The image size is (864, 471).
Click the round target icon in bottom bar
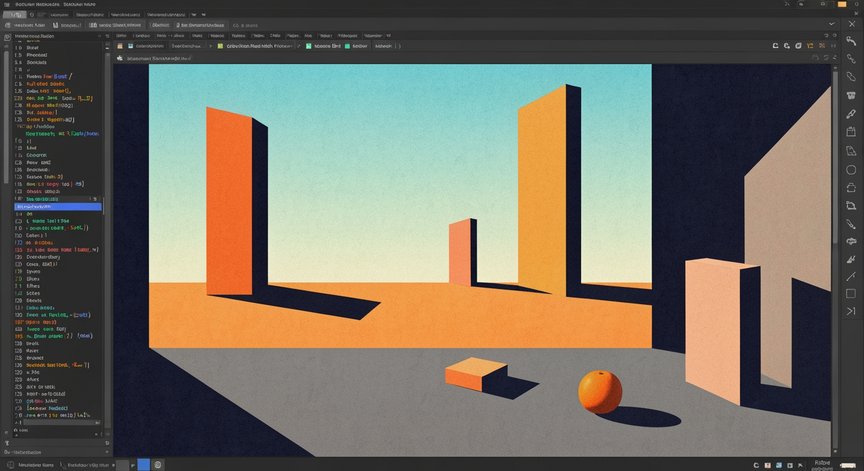tap(158, 465)
